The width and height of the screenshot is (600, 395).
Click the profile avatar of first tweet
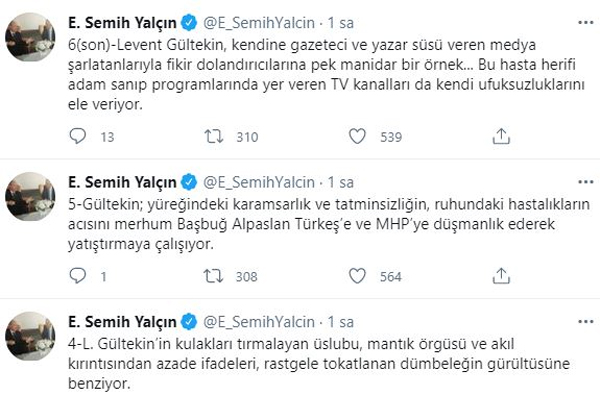coord(30,37)
